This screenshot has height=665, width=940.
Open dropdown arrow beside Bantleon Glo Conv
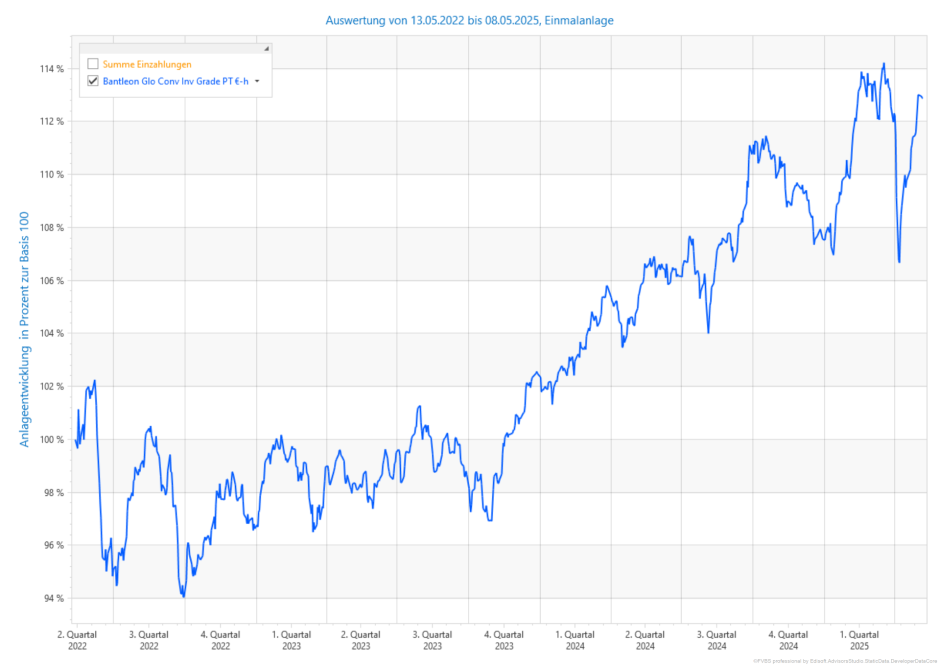[257, 81]
